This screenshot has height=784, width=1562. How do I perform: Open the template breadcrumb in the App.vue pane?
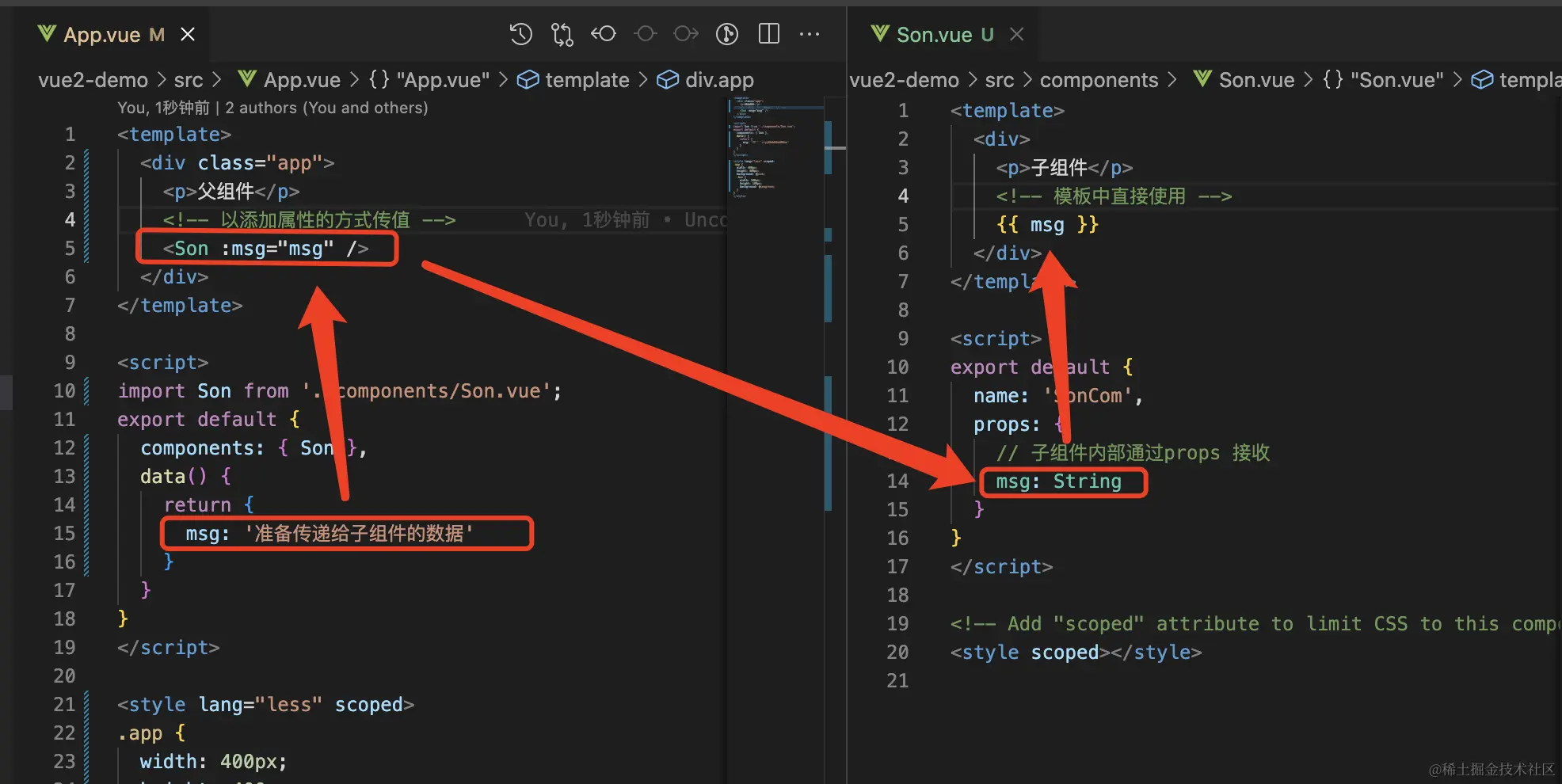pos(573,80)
